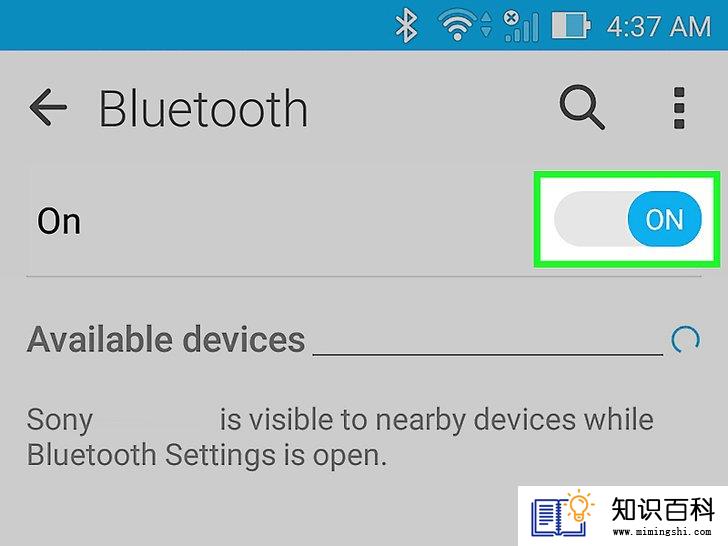
Task: Tap the Wi-Fi status bar icon
Action: [x=457, y=26]
